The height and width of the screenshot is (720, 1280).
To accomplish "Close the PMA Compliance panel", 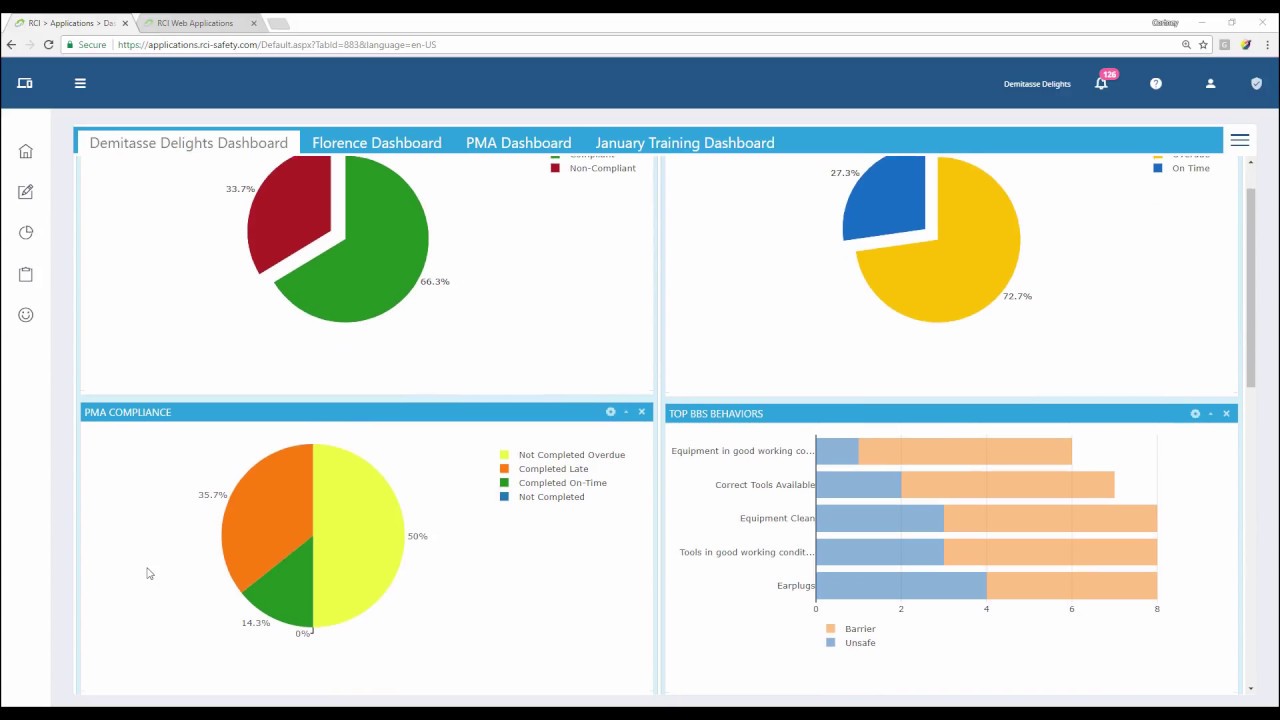I will pyautogui.click(x=642, y=412).
